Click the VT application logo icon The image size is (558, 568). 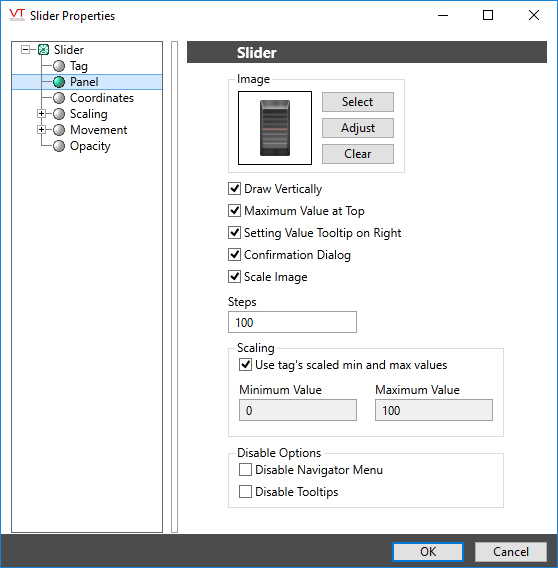pos(17,15)
